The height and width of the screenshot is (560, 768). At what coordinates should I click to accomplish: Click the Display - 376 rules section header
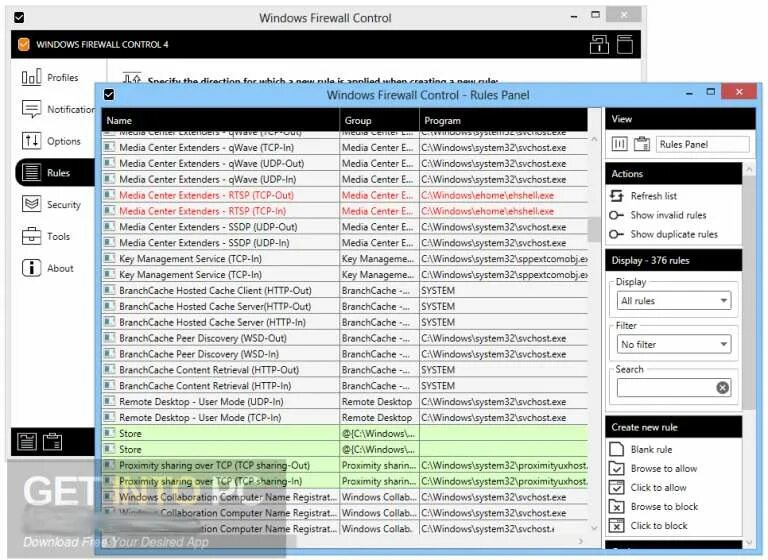674,261
